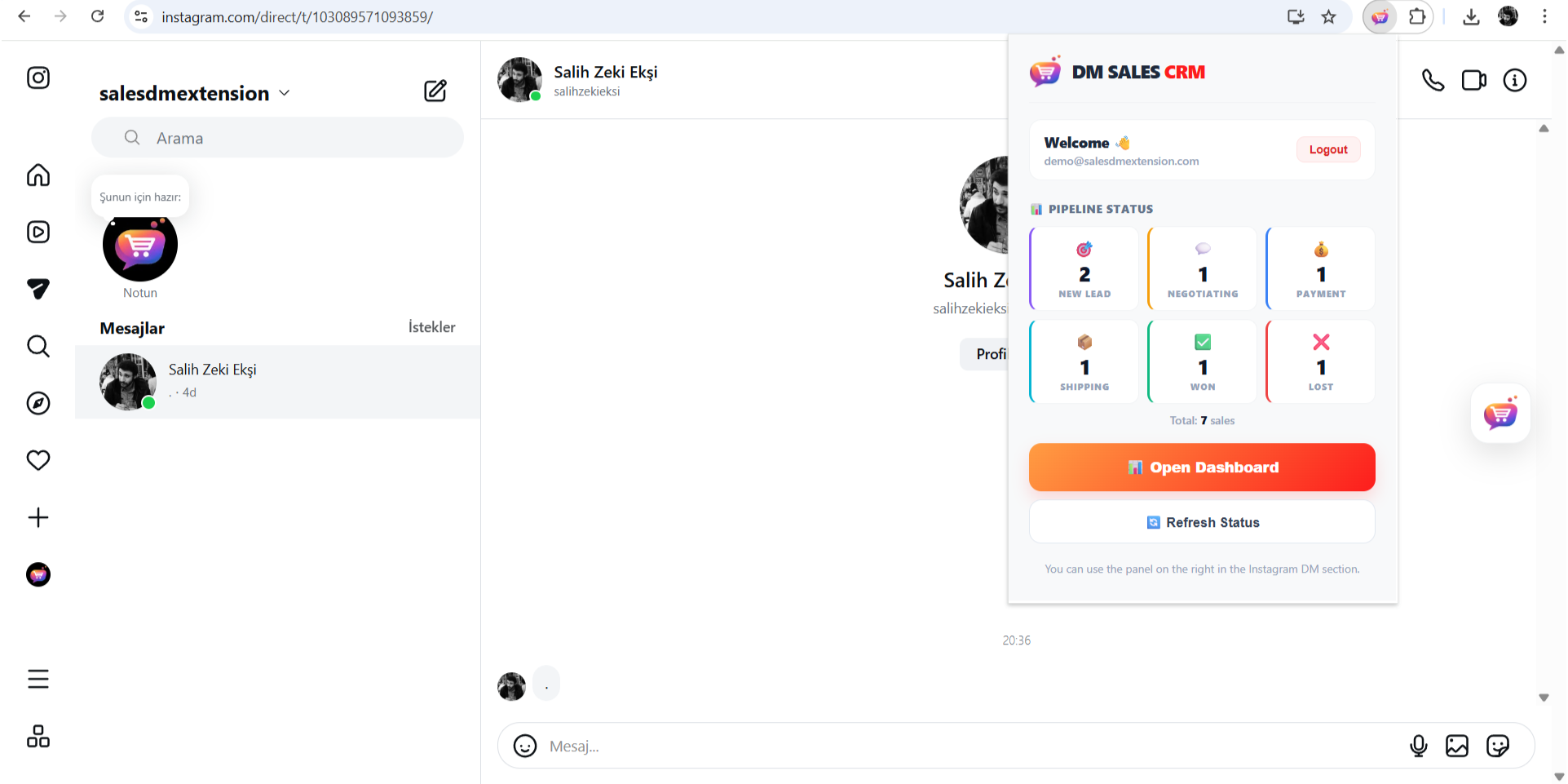
Task: Open the Explore compass icon
Action: [38, 403]
